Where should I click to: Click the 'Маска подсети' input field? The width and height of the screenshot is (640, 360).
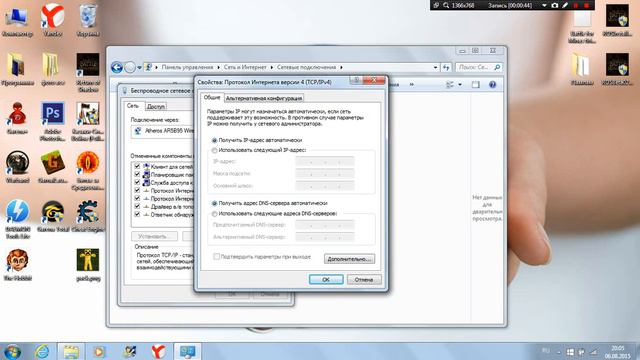(324, 173)
